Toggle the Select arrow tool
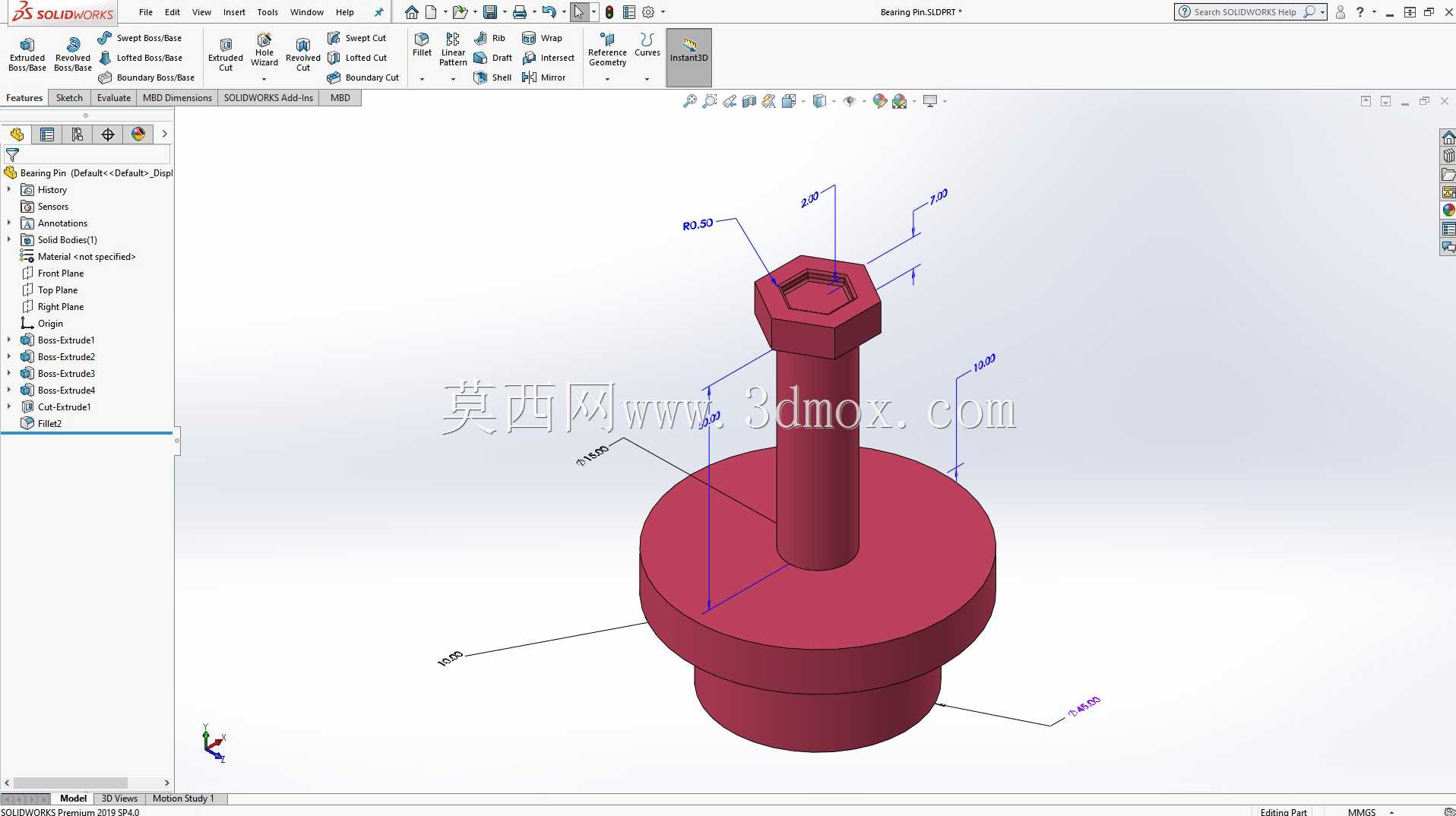Image resolution: width=1456 pixels, height=816 pixels. point(579,12)
